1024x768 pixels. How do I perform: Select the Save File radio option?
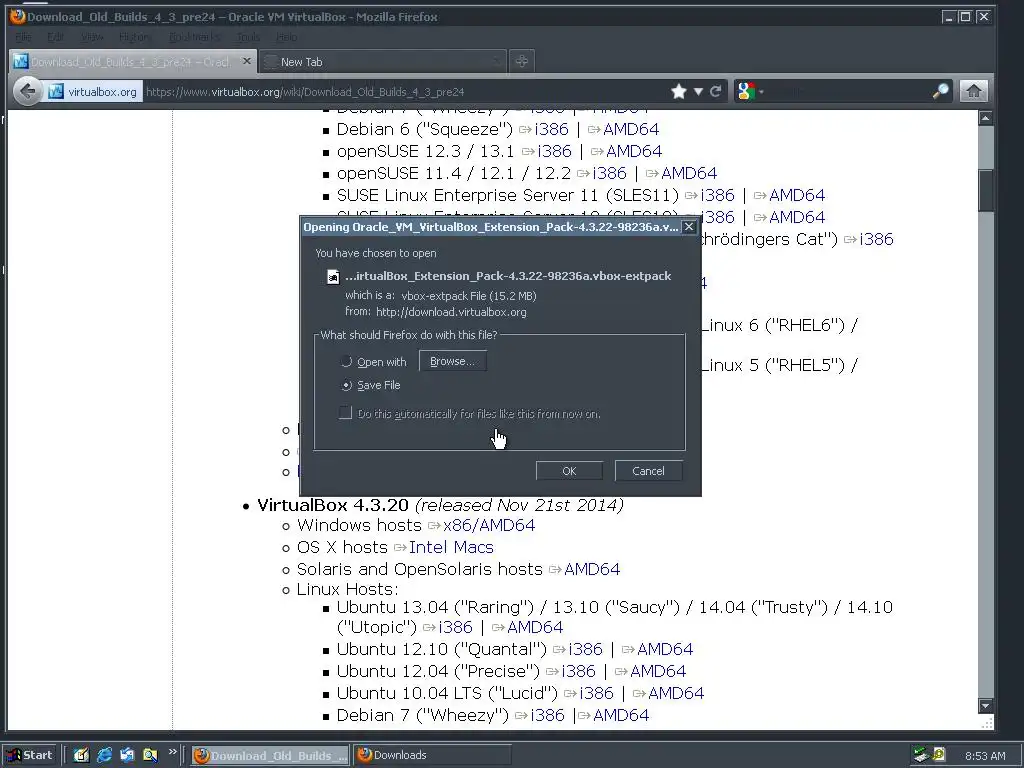[x=346, y=385]
